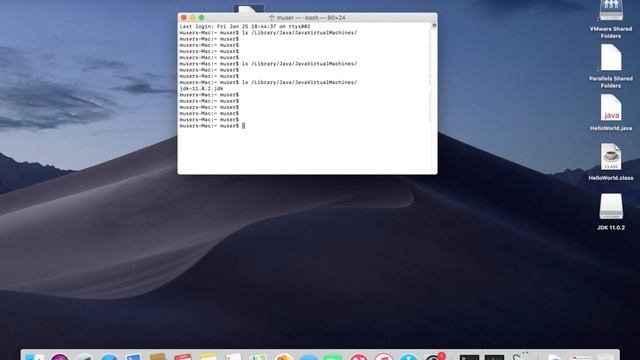Image resolution: width=640 pixels, height=360 pixels.
Task: Click the home proxy icon in Terminal title bar
Action: [x=271, y=18]
